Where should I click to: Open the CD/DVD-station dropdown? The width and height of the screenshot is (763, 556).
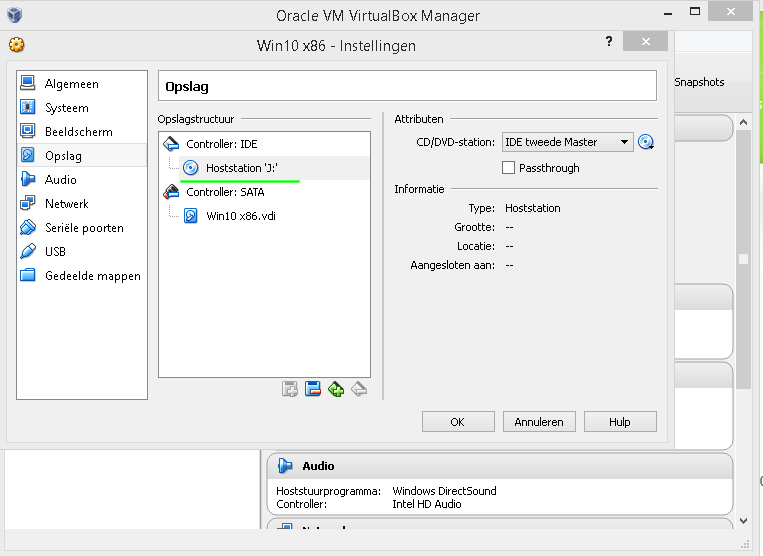pyautogui.click(x=567, y=142)
